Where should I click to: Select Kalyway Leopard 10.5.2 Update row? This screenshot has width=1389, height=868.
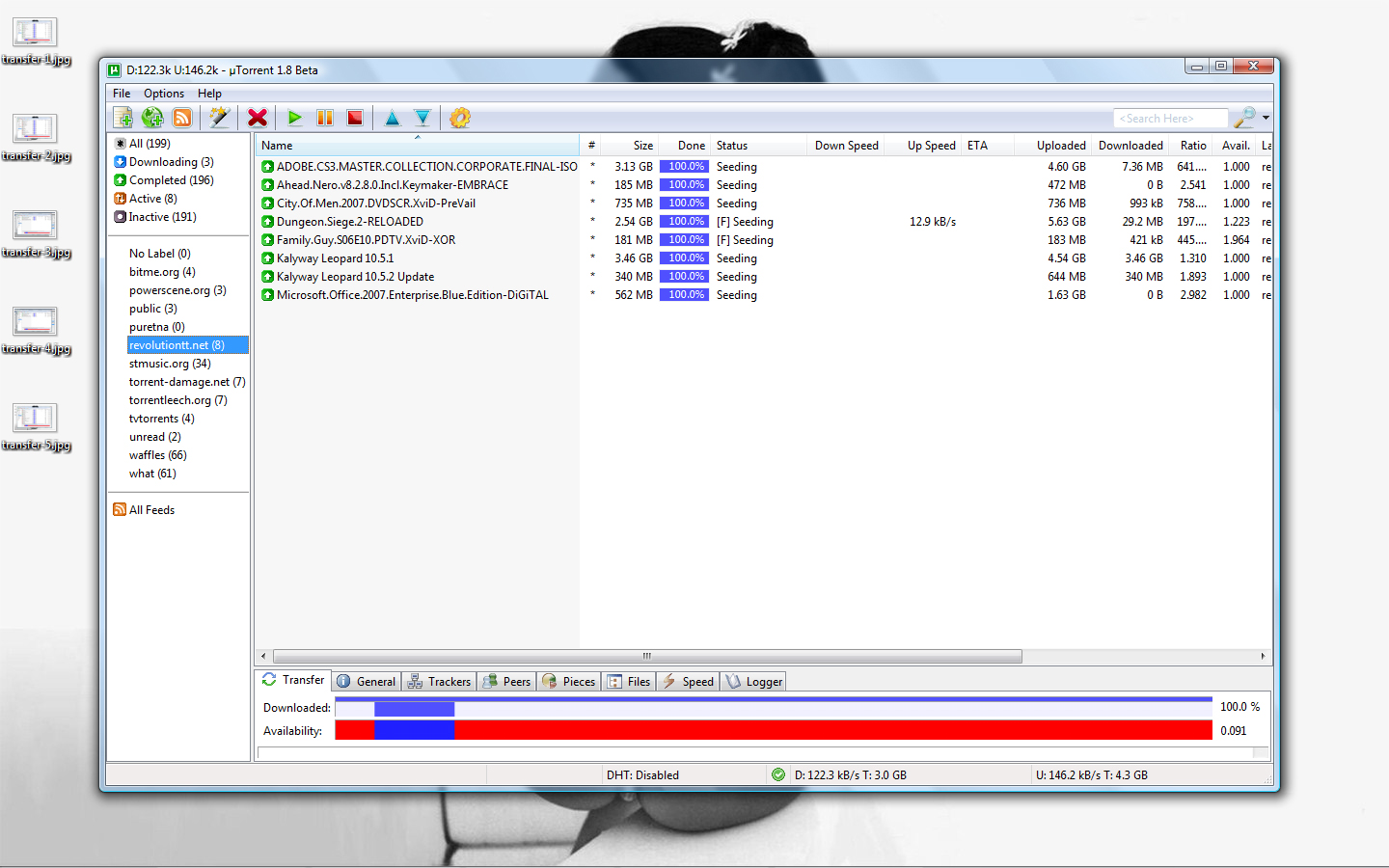tap(764, 277)
